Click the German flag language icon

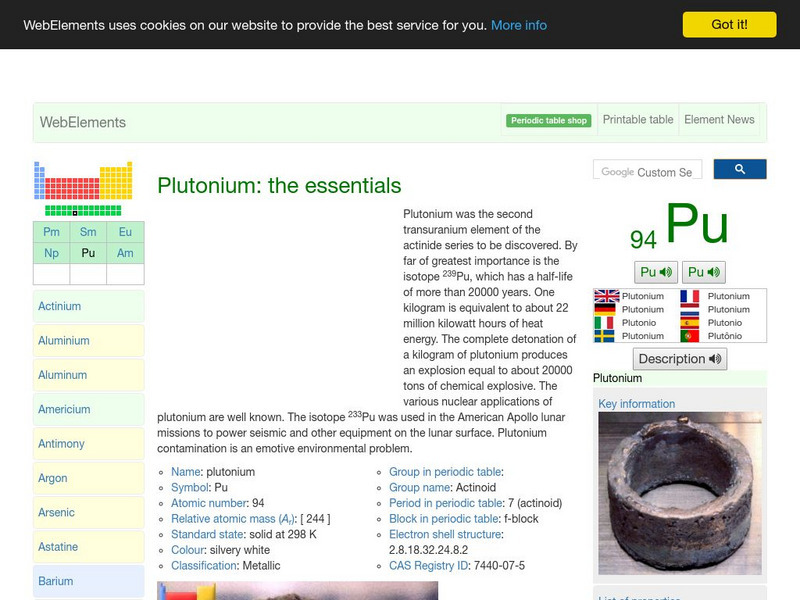point(604,309)
